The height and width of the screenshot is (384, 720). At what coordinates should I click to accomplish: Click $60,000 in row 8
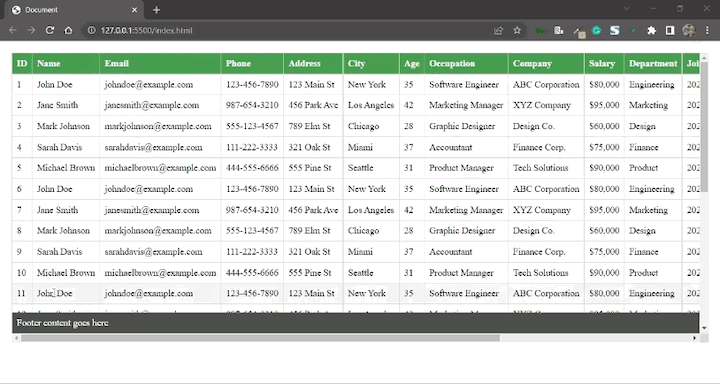[x=604, y=231]
